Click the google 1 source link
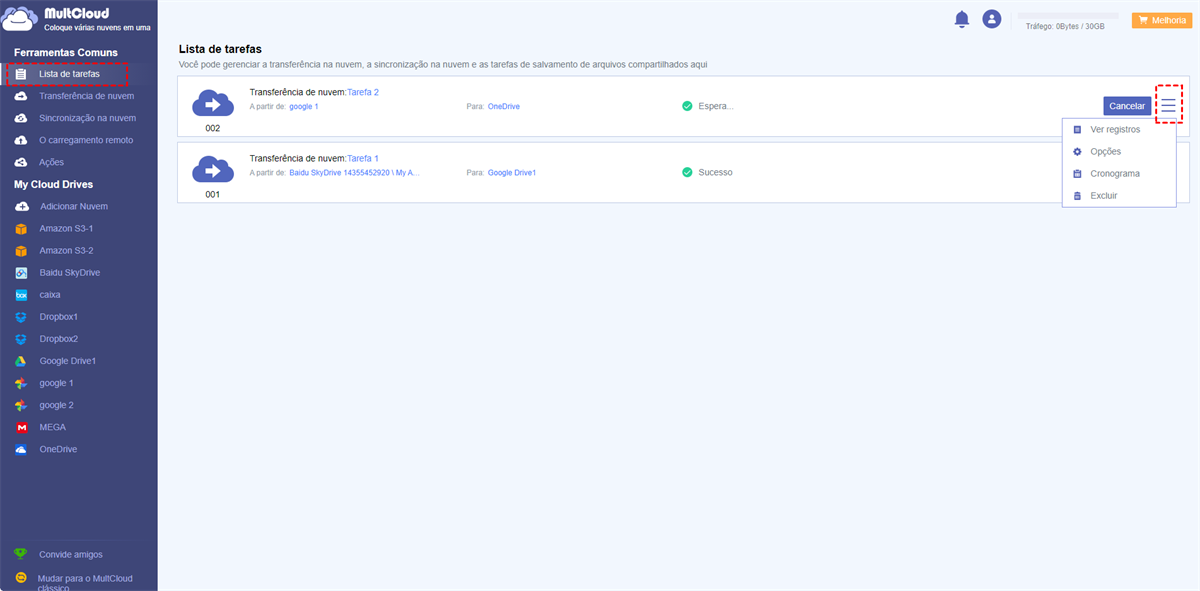The image size is (1200, 591). (304, 106)
